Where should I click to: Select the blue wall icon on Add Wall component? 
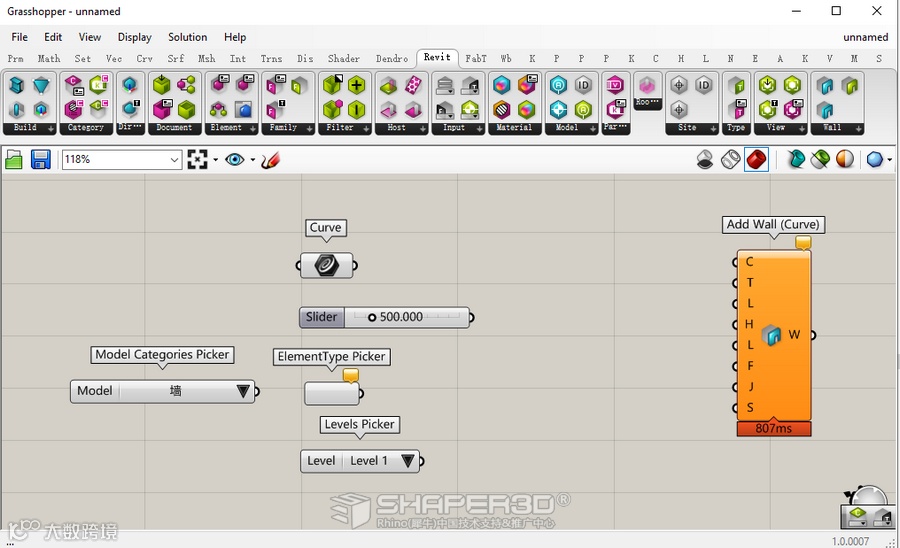tap(771, 335)
